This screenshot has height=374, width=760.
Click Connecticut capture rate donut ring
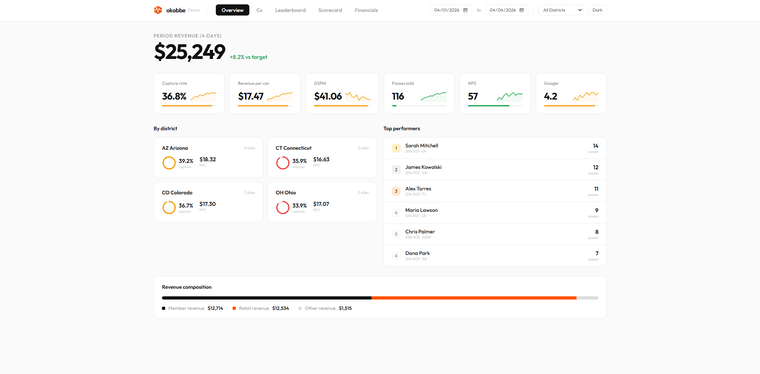(x=283, y=163)
